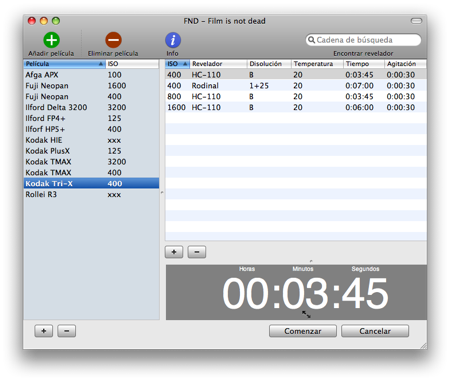The width and height of the screenshot is (450, 381).
Task: Start the timer with the Comenzar button
Action: coord(303,331)
